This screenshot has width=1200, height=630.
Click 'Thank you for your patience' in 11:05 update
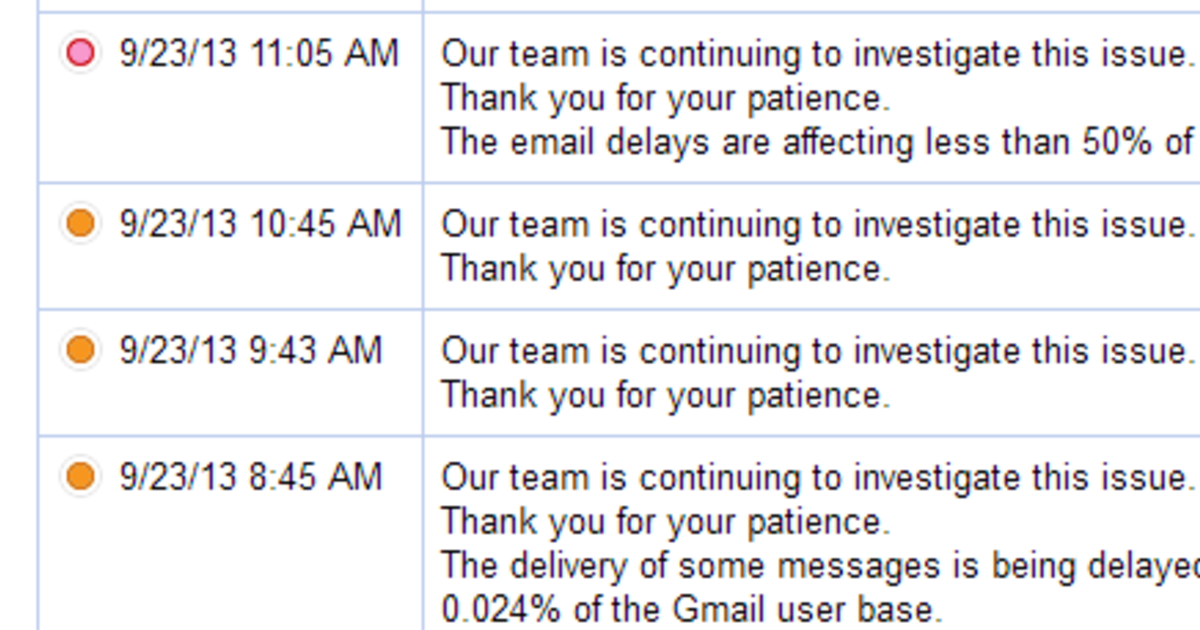[x=665, y=98]
